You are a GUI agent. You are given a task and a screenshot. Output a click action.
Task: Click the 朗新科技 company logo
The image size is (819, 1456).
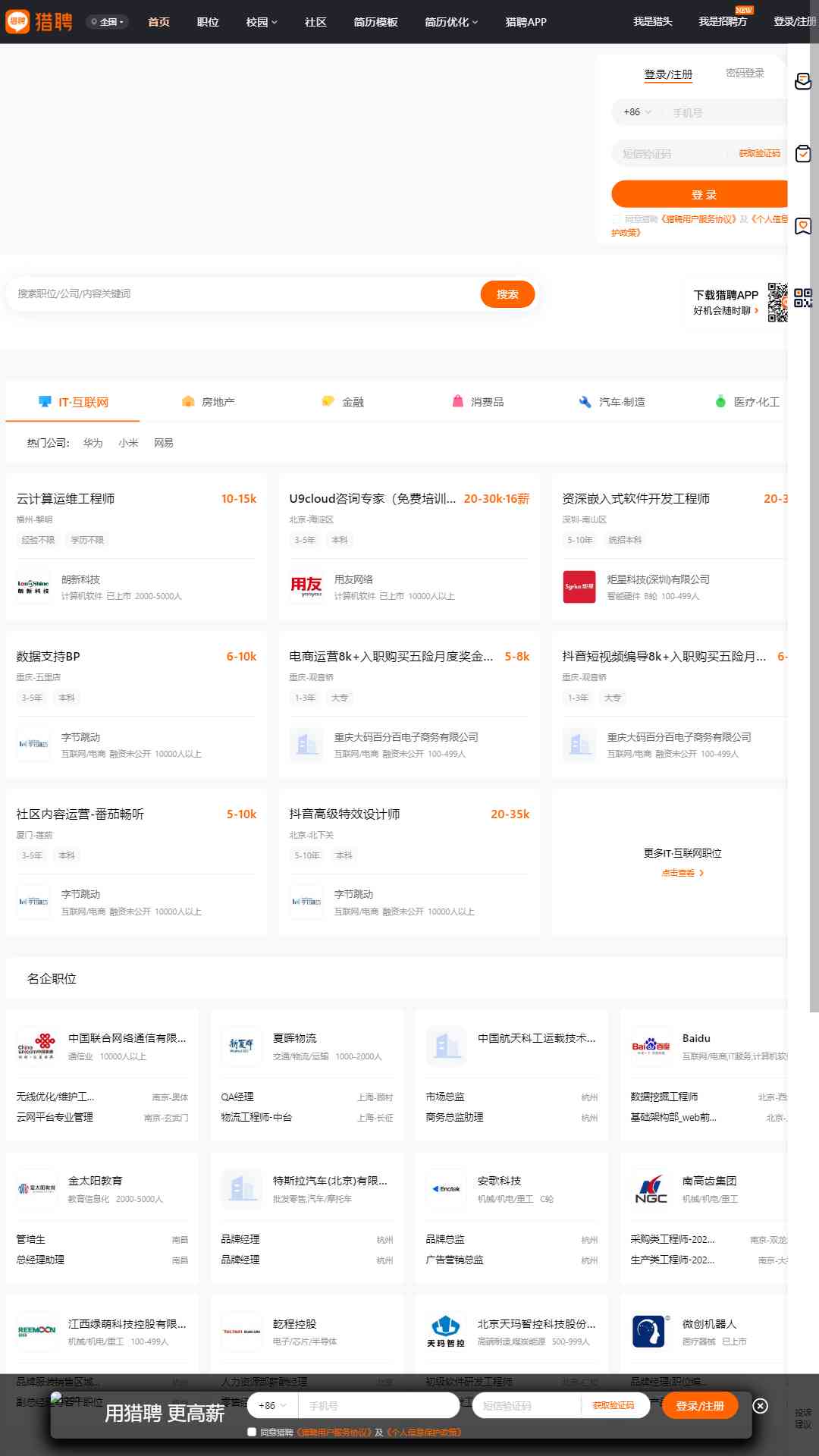tap(33, 587)
